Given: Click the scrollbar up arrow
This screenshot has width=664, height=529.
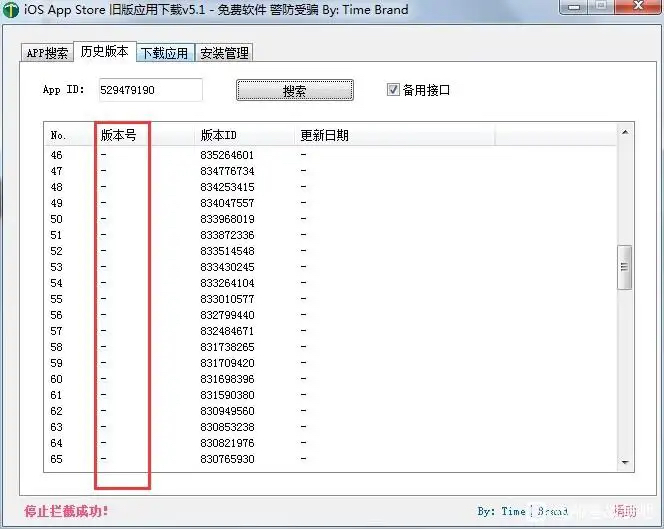Looking at the screenshot, I should 625,132.
